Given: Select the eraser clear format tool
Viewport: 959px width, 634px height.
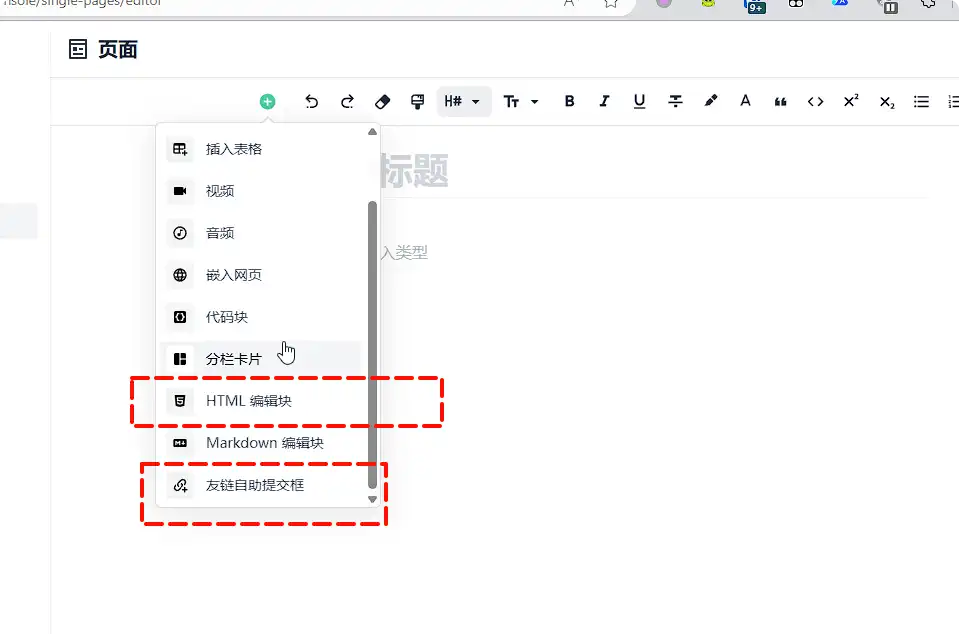Looking at the screenshot, I should click(382, 101).
